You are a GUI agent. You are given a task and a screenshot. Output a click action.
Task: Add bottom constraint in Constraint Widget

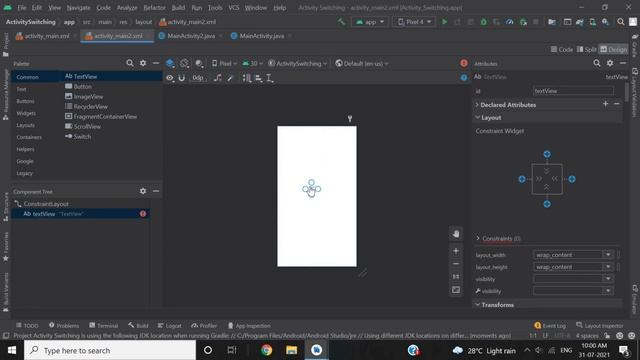click(x=547, y=204)
